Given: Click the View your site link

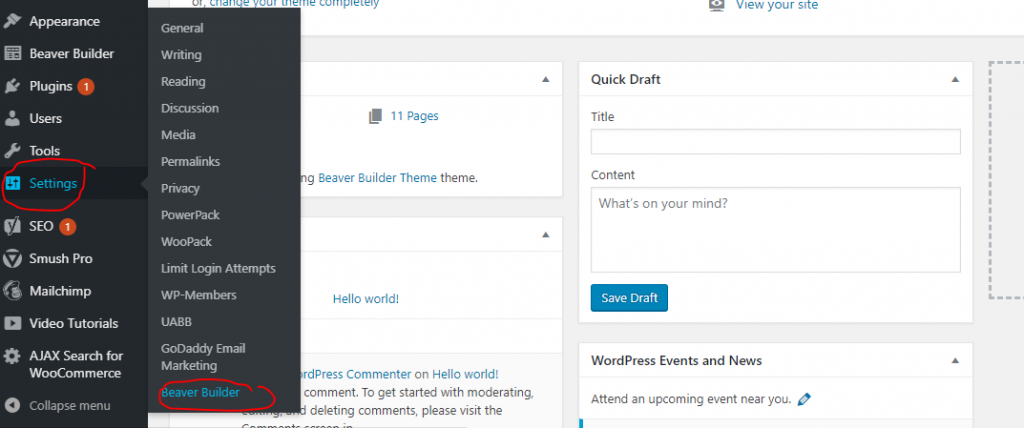Looking at the screenshot, I should click(776, 5).
